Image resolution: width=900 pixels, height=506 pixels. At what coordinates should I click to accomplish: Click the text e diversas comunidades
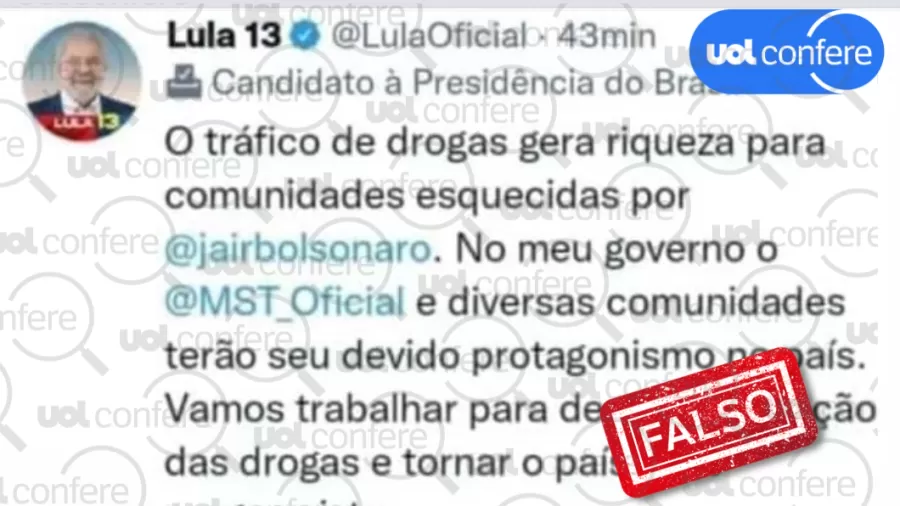[x=630, y=302]
